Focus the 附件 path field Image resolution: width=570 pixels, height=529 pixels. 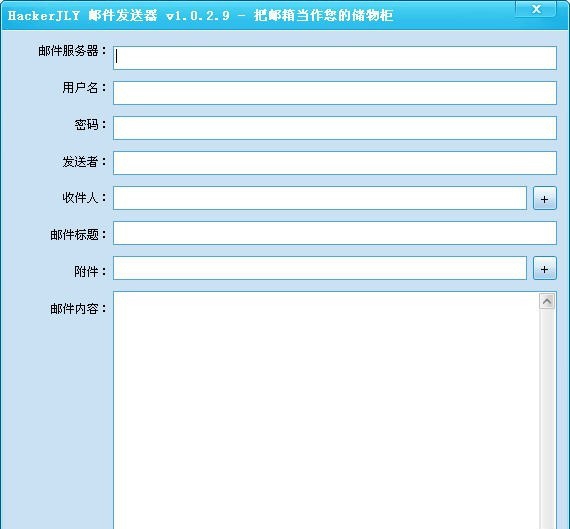pos(320,268)
